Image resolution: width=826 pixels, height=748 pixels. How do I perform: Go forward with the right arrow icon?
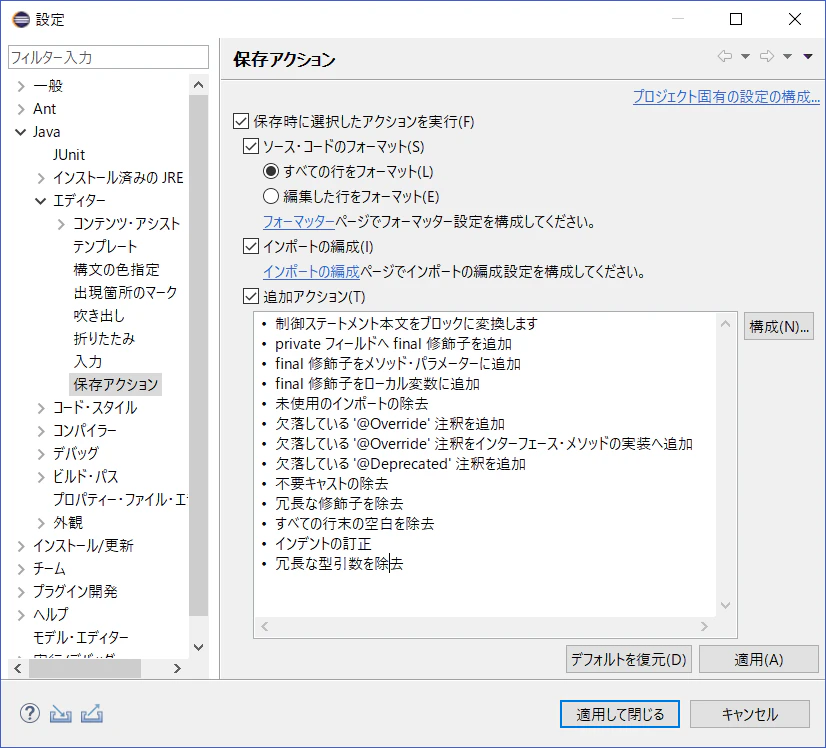point(767,56)
